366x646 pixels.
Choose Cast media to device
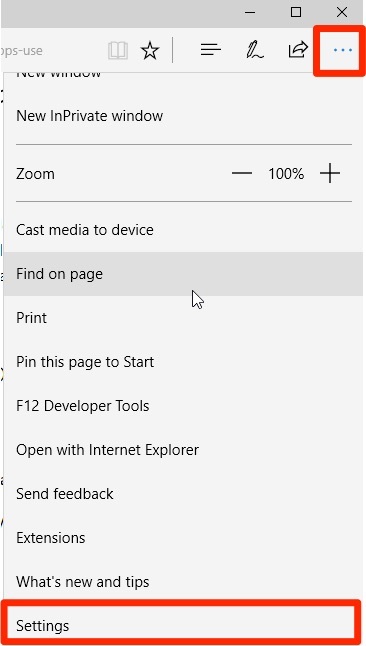click(x=183, y=229)
